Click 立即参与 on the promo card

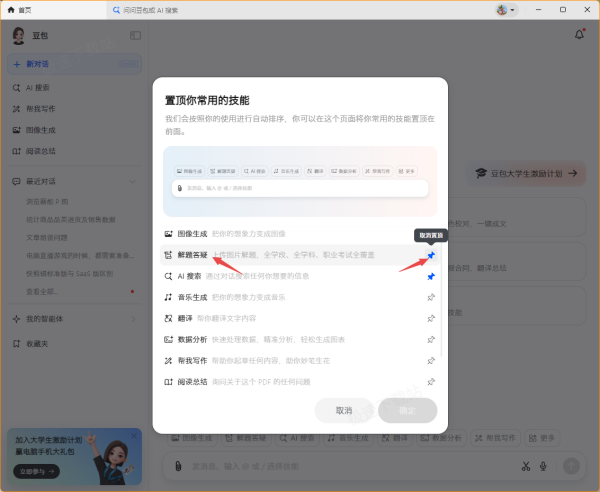coord(36,471)
